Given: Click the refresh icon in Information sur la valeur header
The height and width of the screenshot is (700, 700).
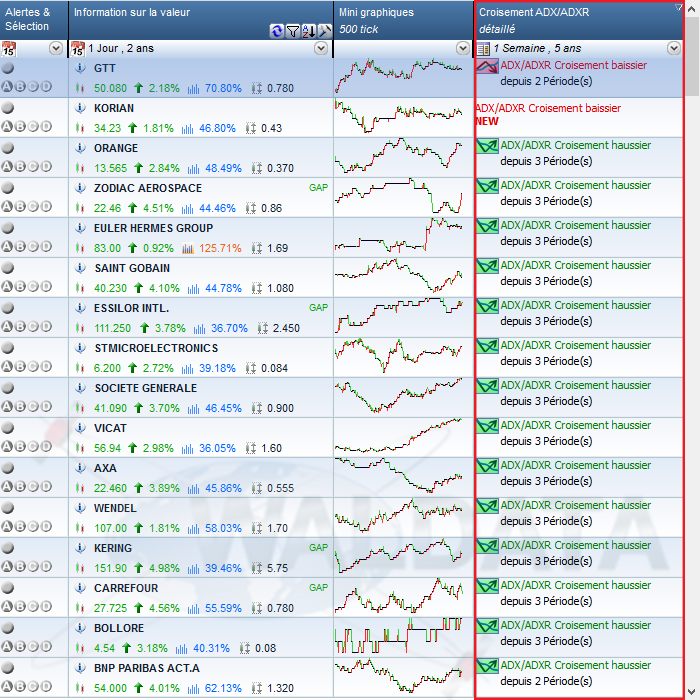Looking at the screenshot, I should [277, 31].
